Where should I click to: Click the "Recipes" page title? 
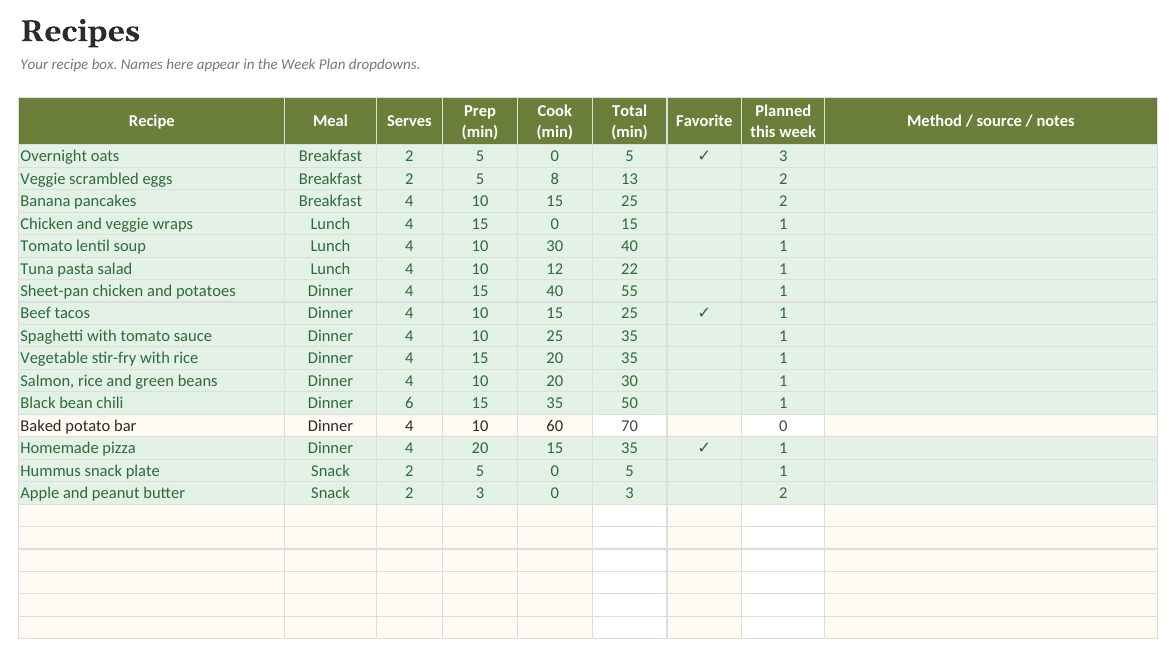coord(80,32)
